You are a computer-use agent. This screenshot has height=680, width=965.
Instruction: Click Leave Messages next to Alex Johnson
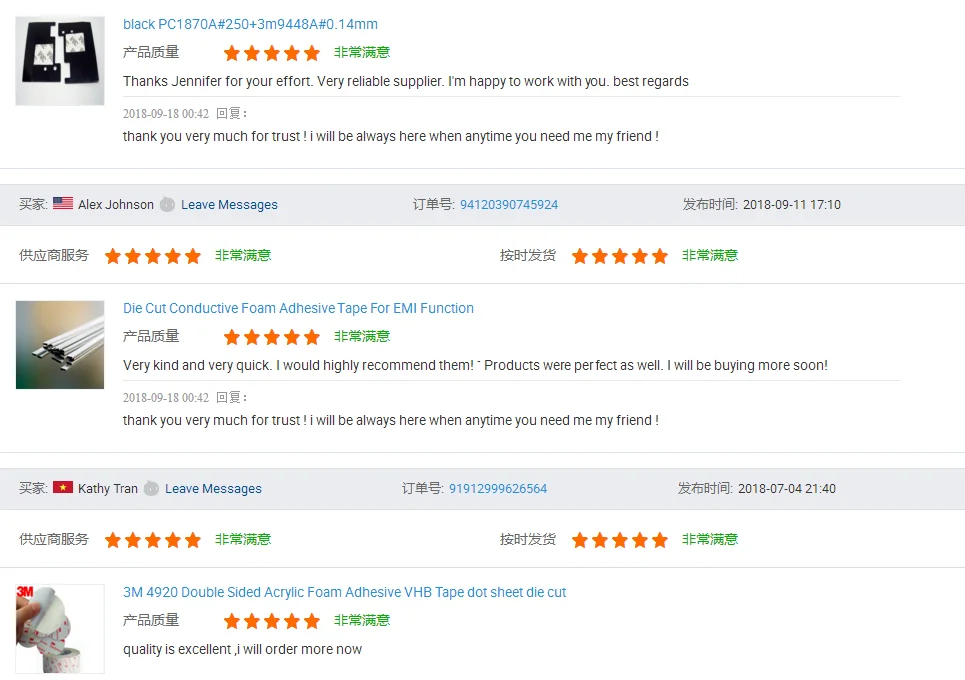pos(229,204)
